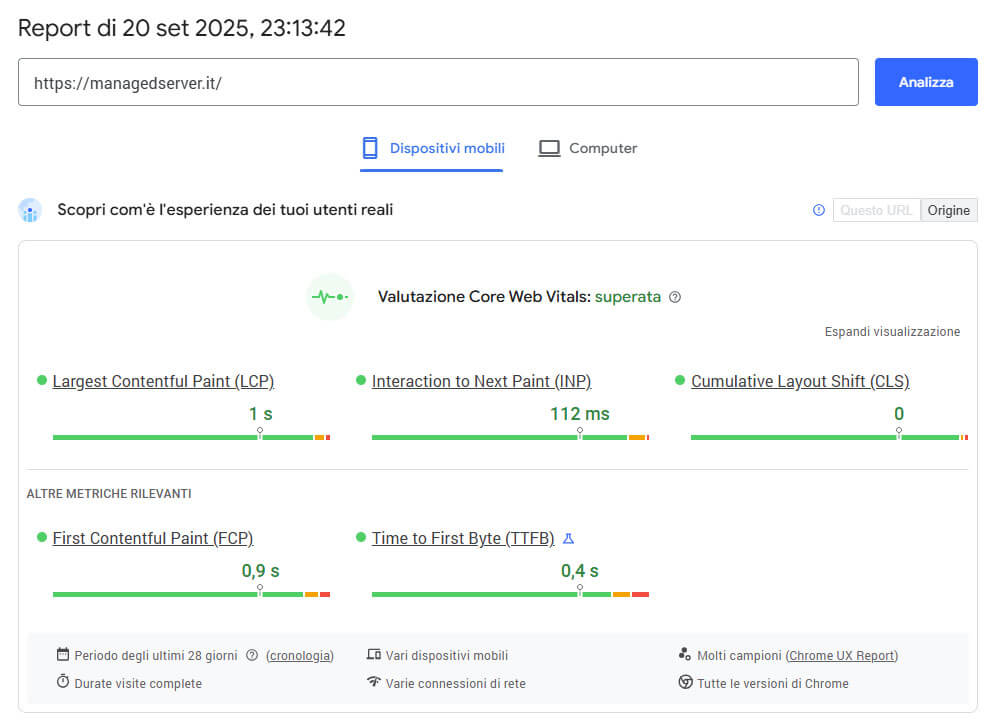Click the experimental flask icon beside TTFB
The height and width of the screenshot is (727, 994).
[568, 538]
